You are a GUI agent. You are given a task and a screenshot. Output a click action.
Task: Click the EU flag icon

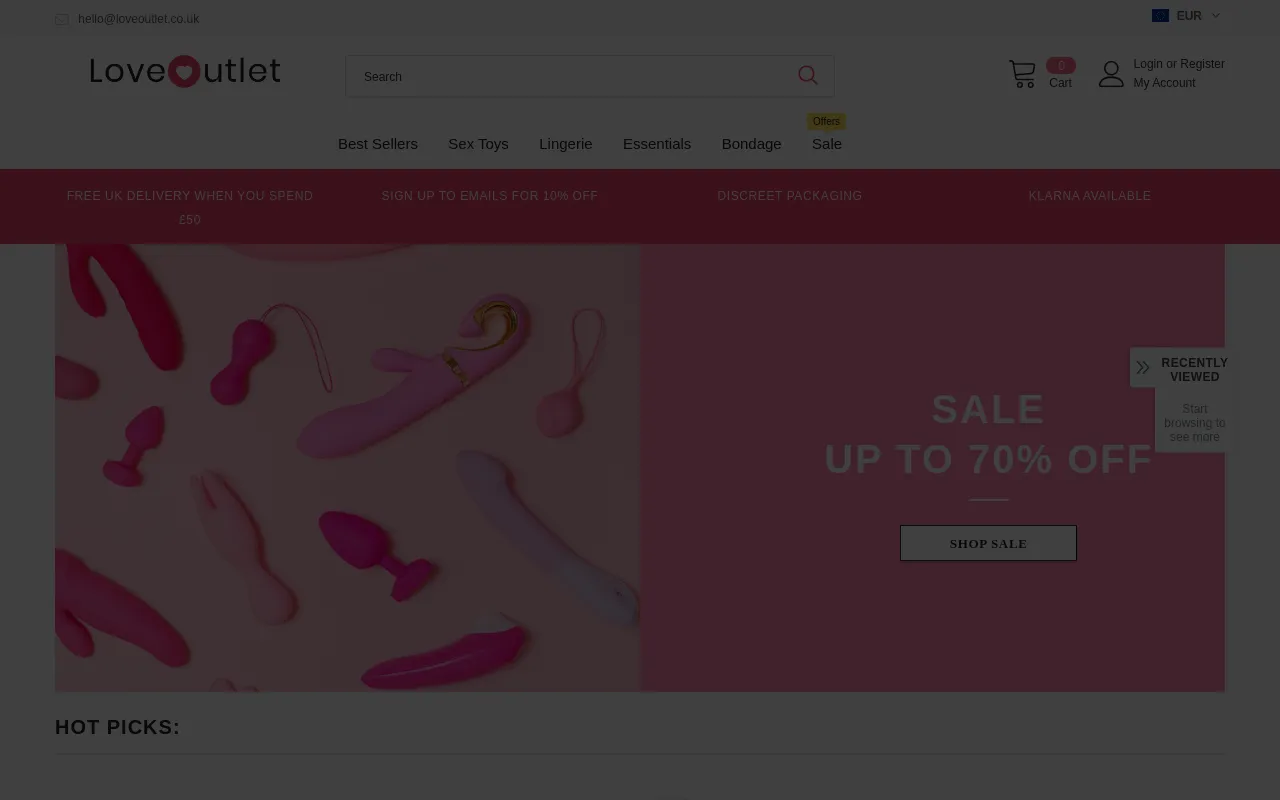(1160, 16)
